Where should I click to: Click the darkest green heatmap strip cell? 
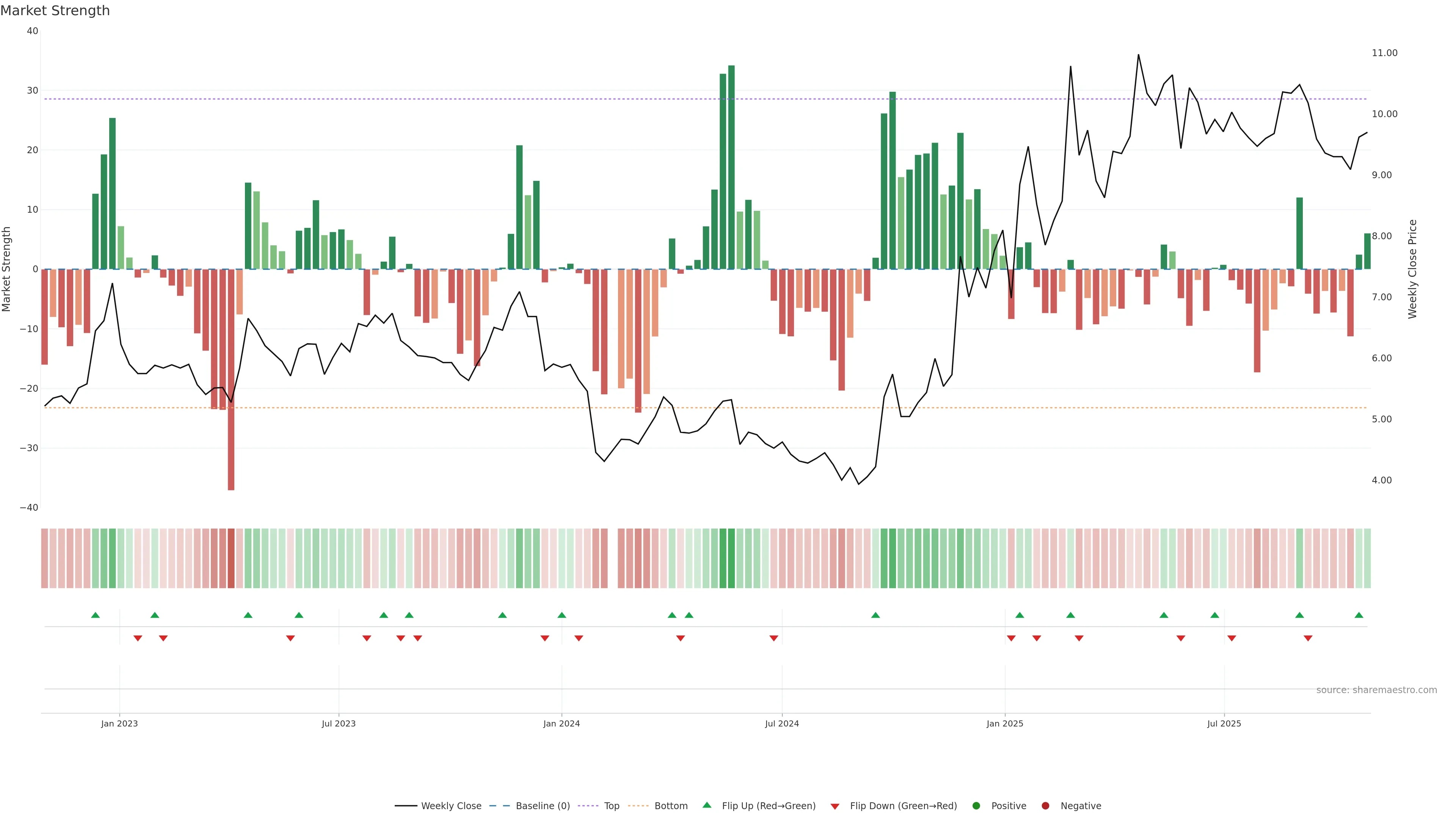click(x=731, y=559)
